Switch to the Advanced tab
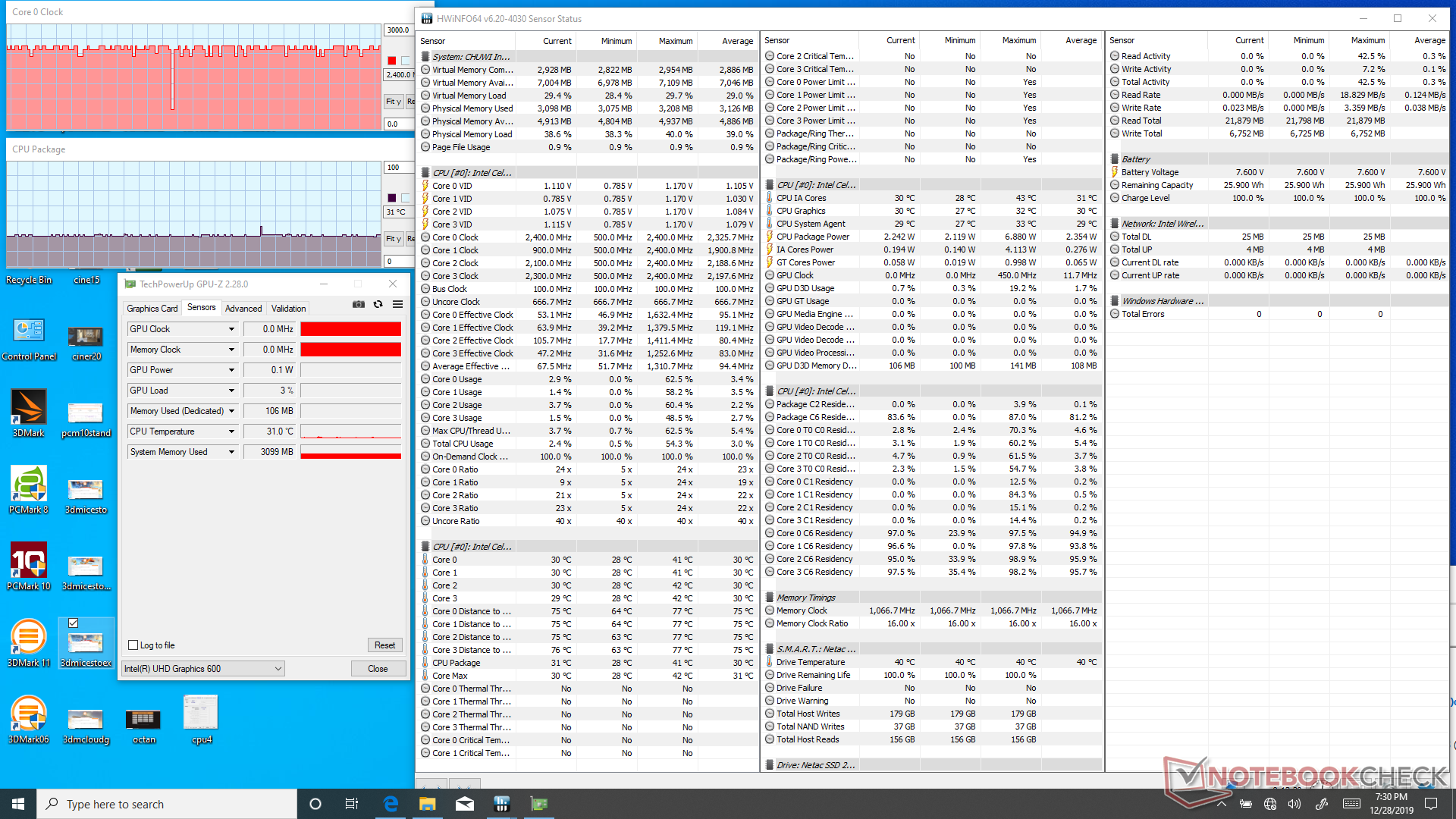 [x=243, y=309]
